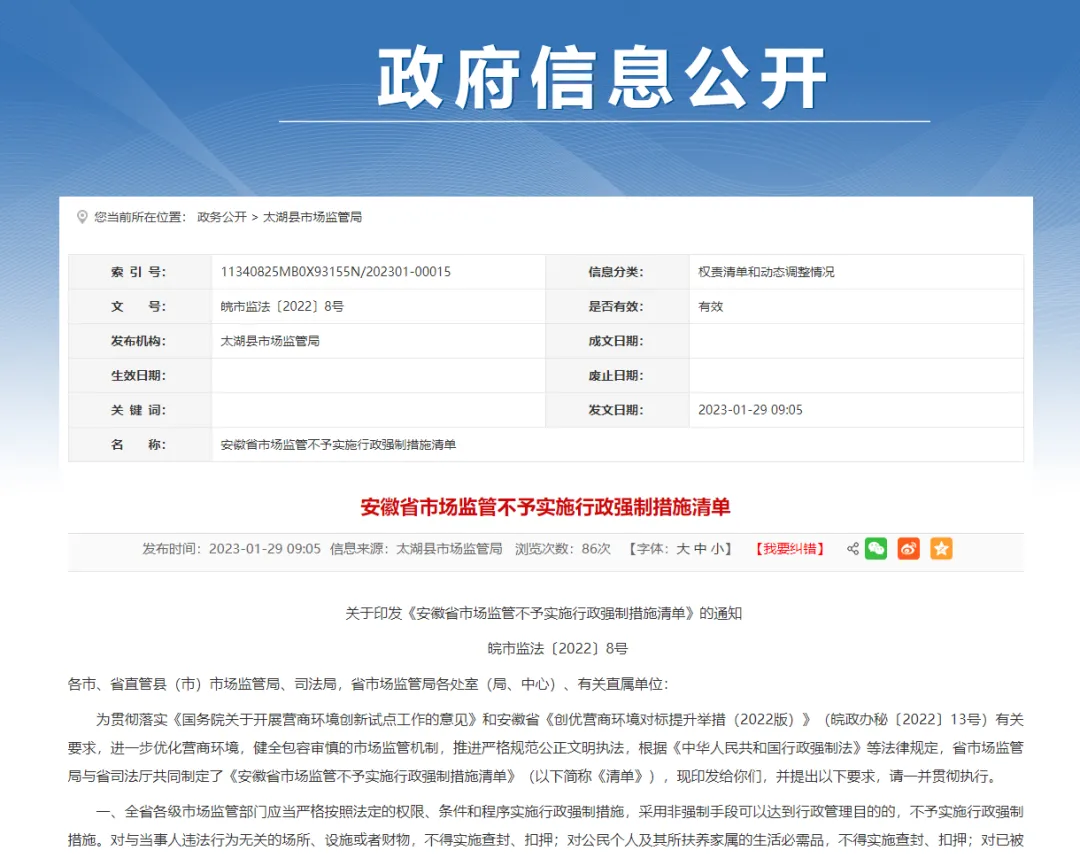This screenshot has height=858, width=1080.
Task: Share the article via WeChat icon
Action: tap(876, 549)
